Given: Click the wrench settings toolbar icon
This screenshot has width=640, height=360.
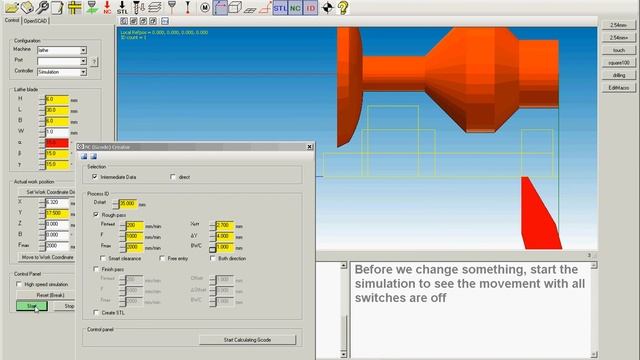Looking at the screenshot, I should pos(42,7).
